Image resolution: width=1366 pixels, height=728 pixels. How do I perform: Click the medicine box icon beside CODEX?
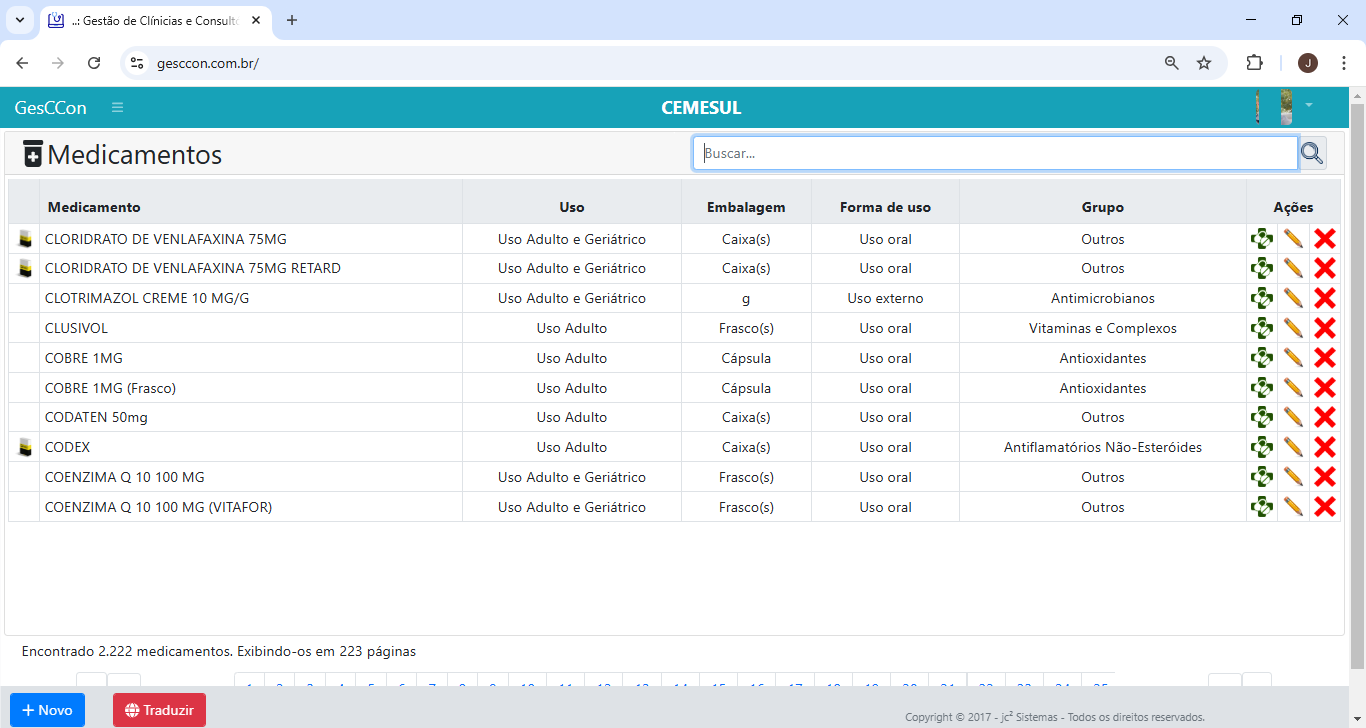click(x=25, y=447)
